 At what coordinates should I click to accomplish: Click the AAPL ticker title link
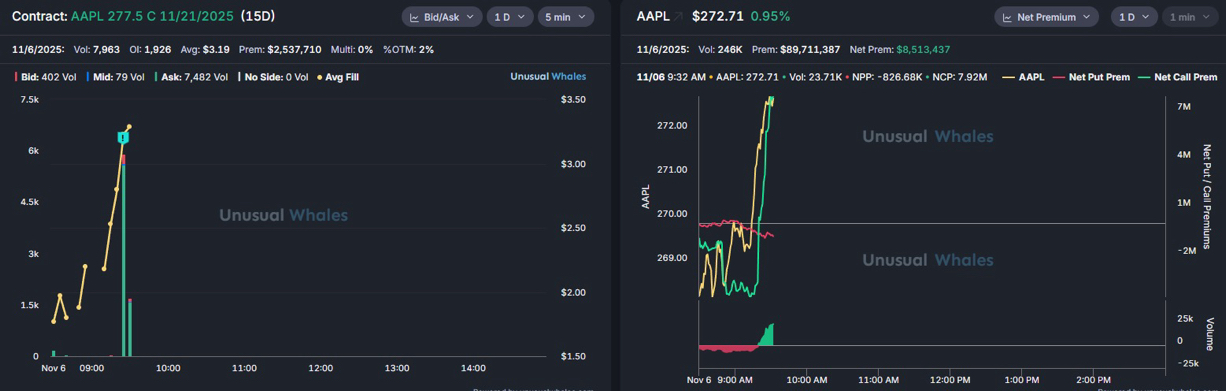pos(653,17)
